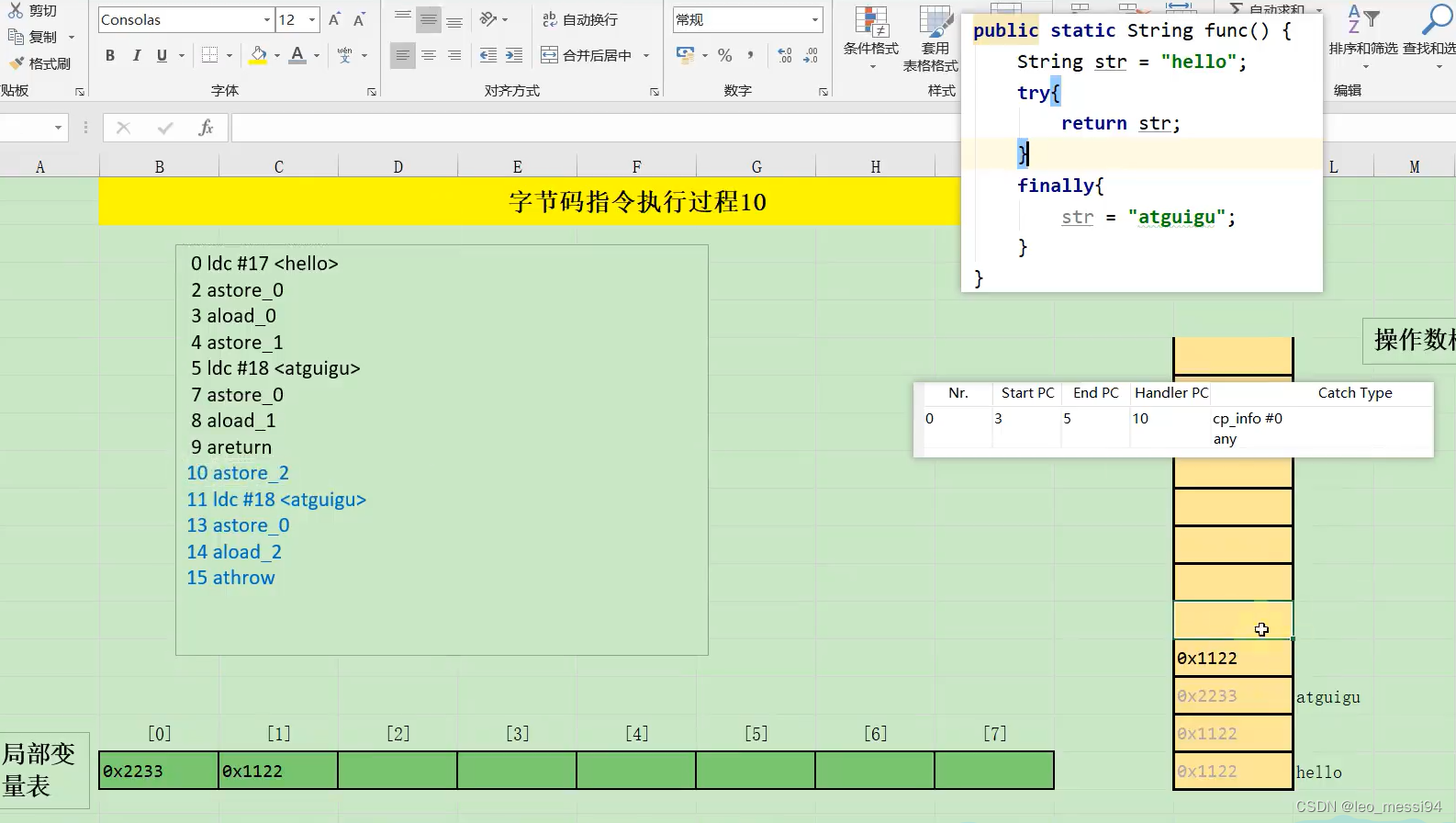
Task: Align text right
Action: pos(454,55)
